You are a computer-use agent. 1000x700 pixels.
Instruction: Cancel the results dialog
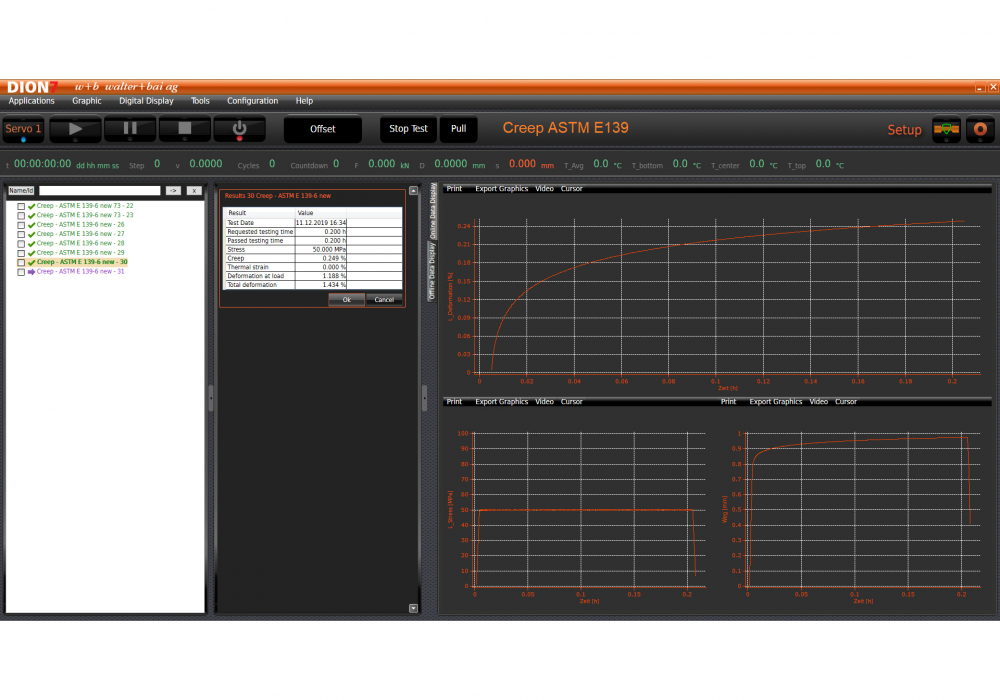point(384,300)
